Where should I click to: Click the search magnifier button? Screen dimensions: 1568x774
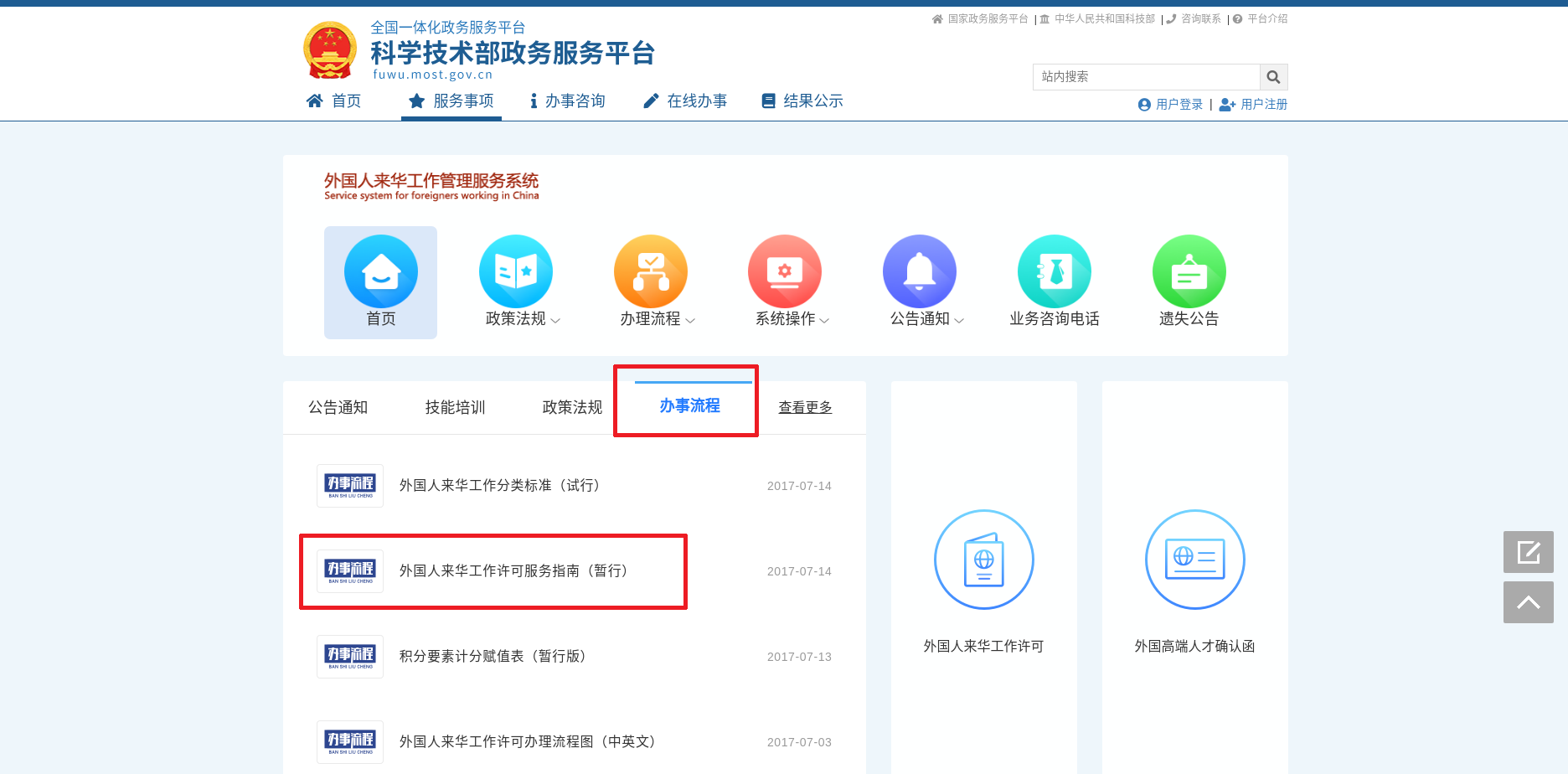(1273, 77)
